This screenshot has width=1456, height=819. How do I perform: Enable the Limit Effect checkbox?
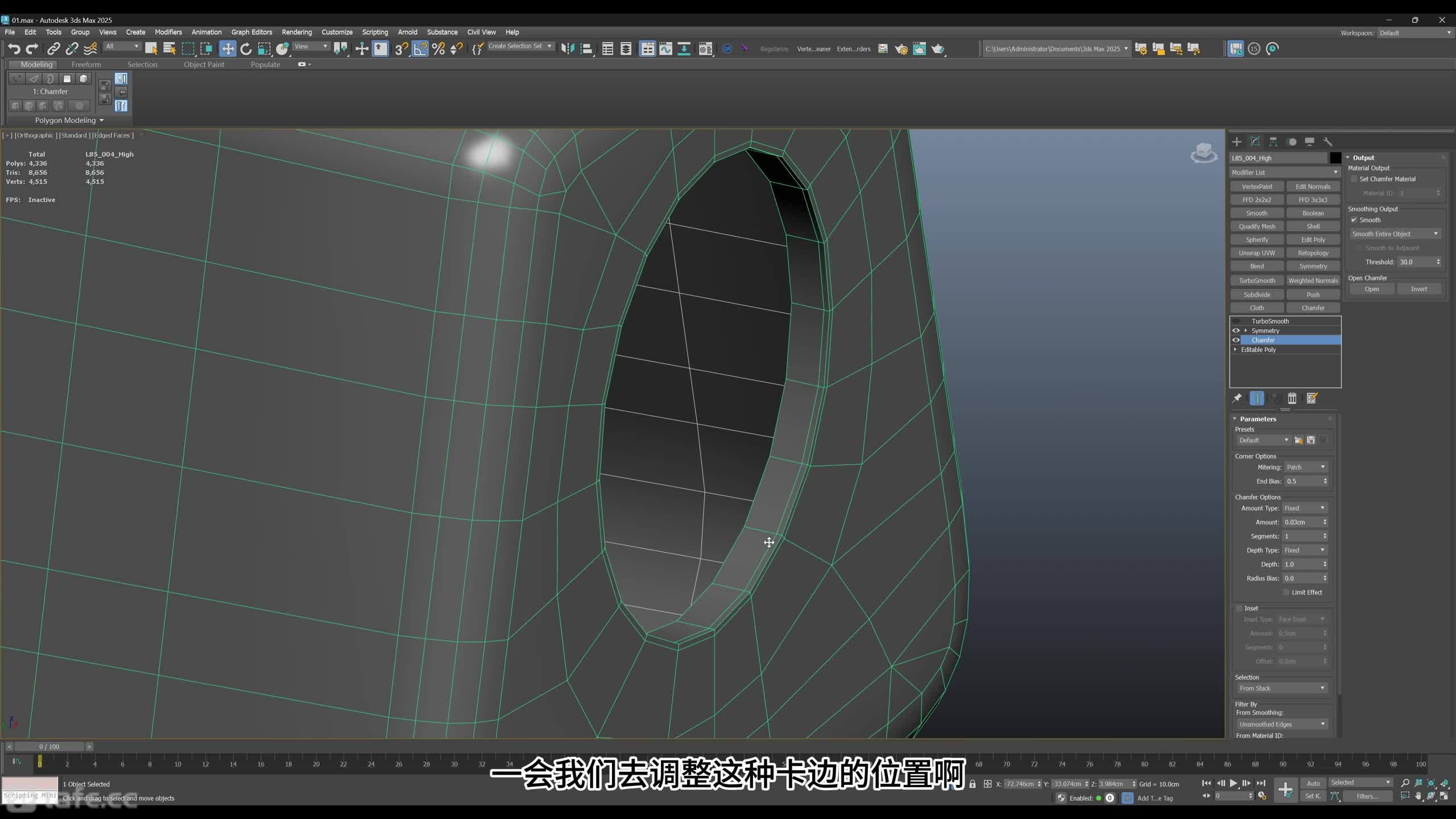[x=1287, y=592]
